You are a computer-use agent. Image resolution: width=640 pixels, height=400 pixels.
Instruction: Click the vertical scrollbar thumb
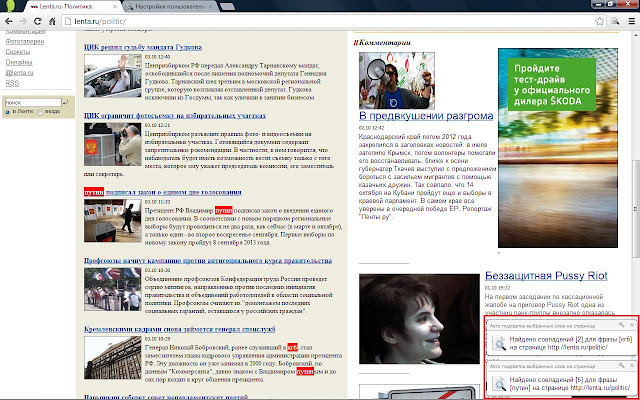(x=636, y=208)
